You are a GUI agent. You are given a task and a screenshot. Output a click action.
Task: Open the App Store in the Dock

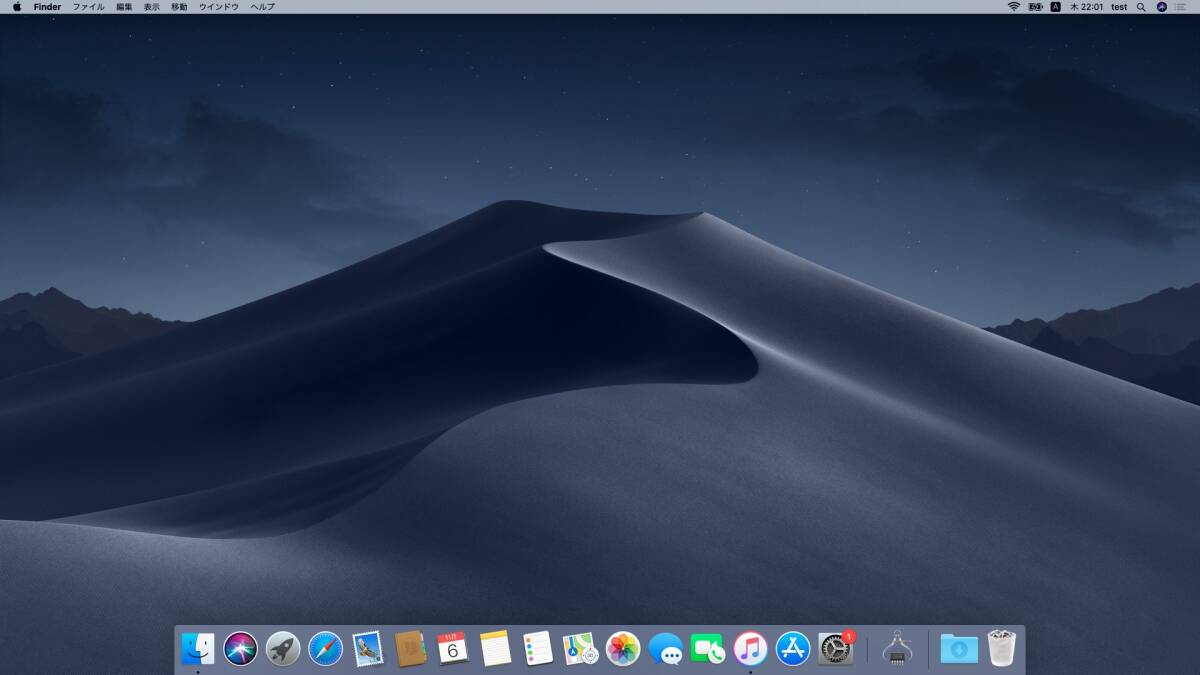[x=793, y=649]
